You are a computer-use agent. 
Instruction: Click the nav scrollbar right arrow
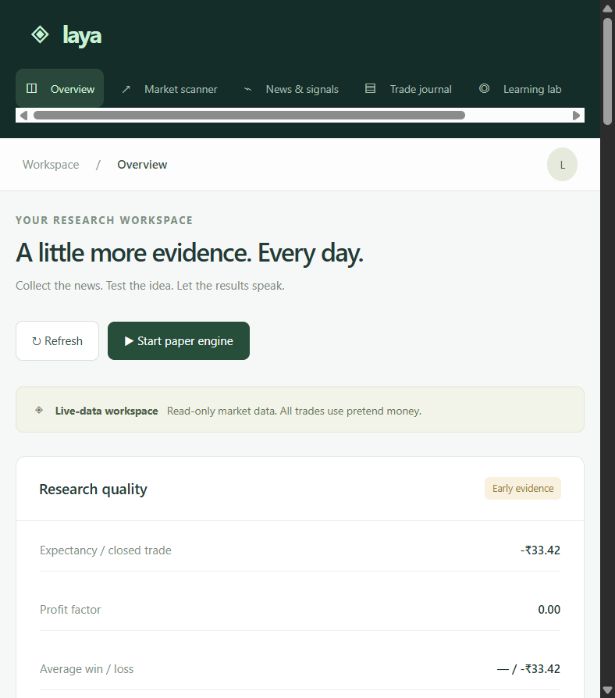tap(576, 115)
